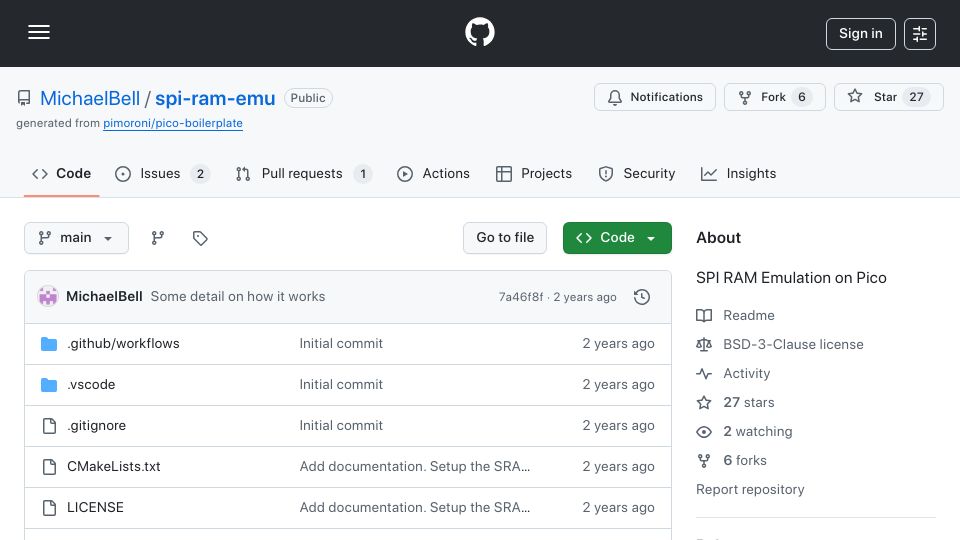The image size is (960, 540).
Task: Click MichaelBell's avatar in the commit row
Action: click(48, 297)
